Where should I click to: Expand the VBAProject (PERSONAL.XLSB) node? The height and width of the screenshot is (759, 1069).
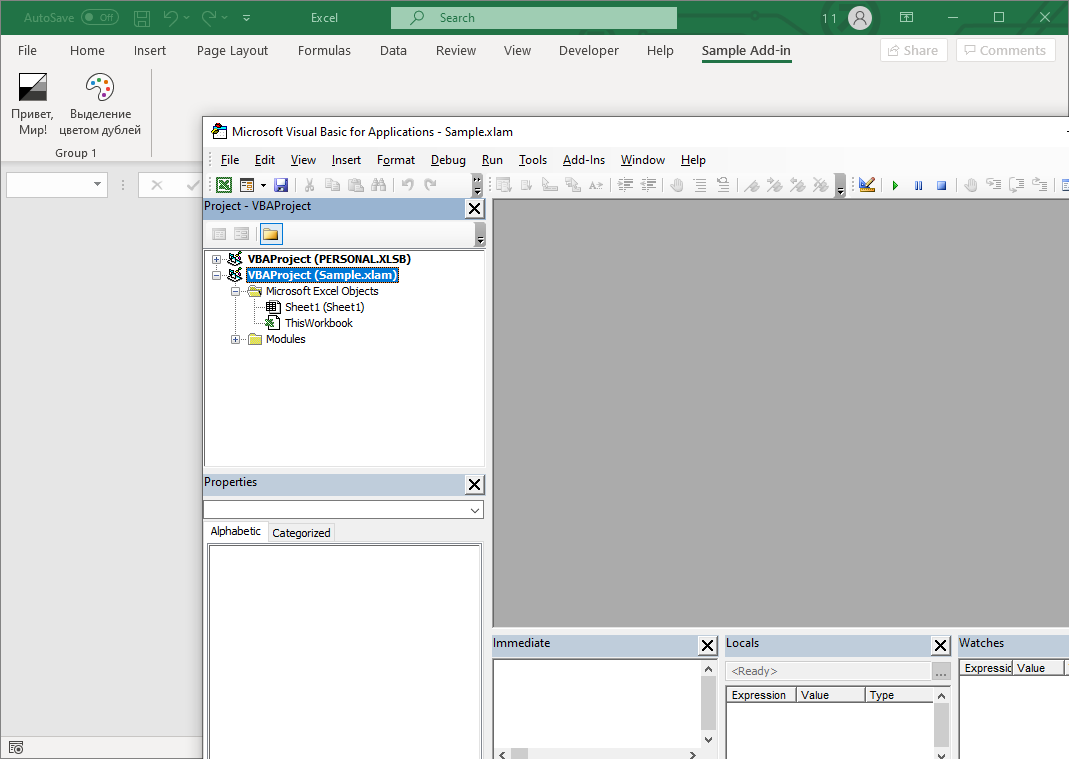tap(216, 259)
